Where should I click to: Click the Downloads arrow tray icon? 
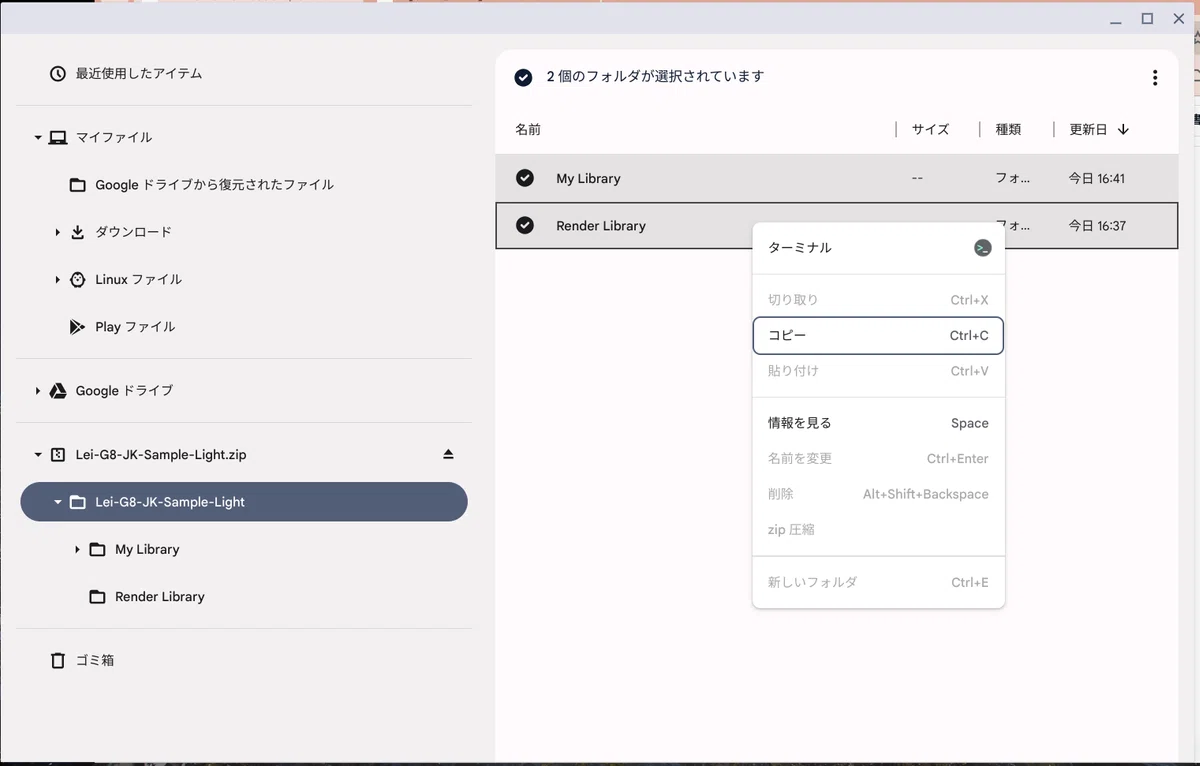point(78,232)
